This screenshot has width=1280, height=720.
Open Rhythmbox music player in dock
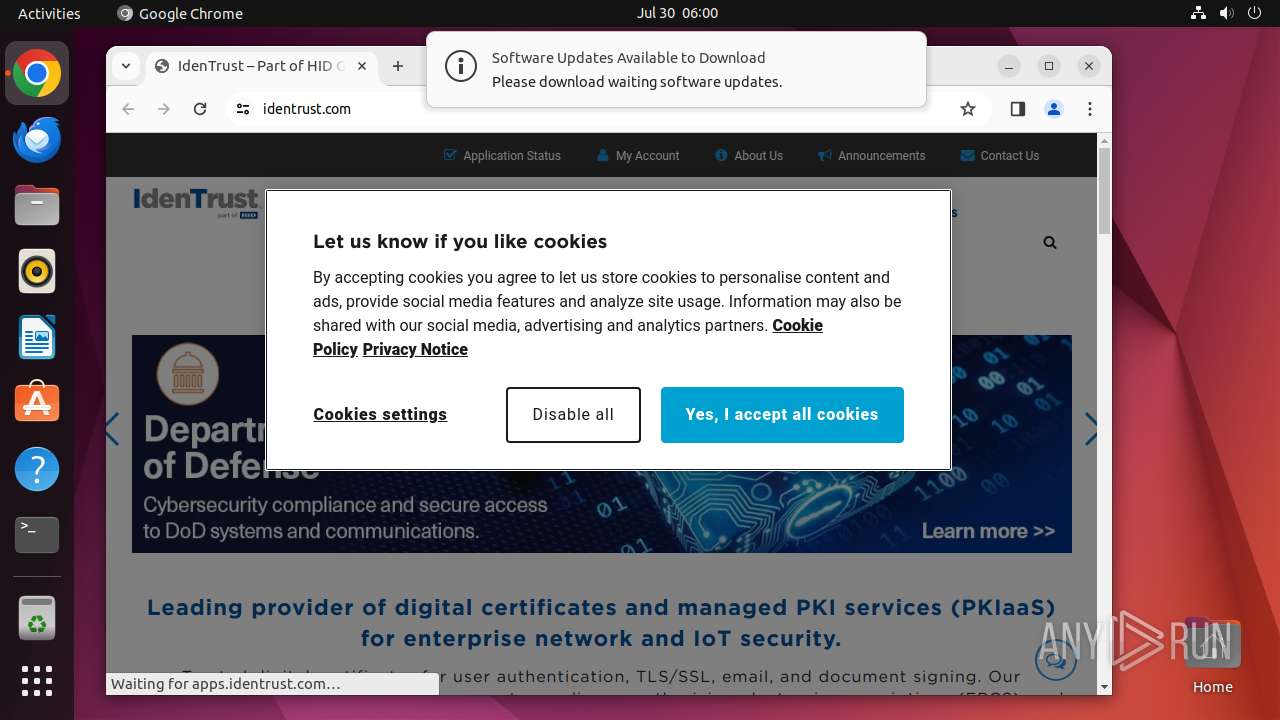tap(37, 272)
